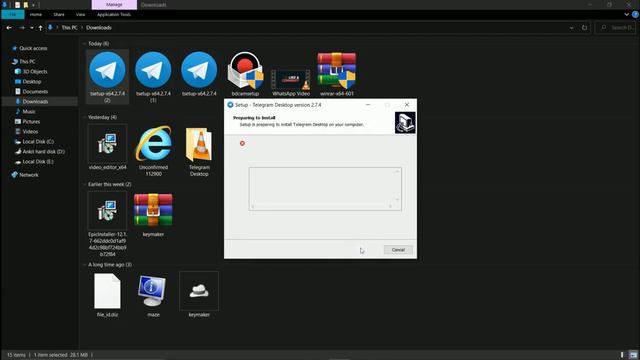Go back in File Explorer
The height and width of the screenshot is (360, 640).
9,28
